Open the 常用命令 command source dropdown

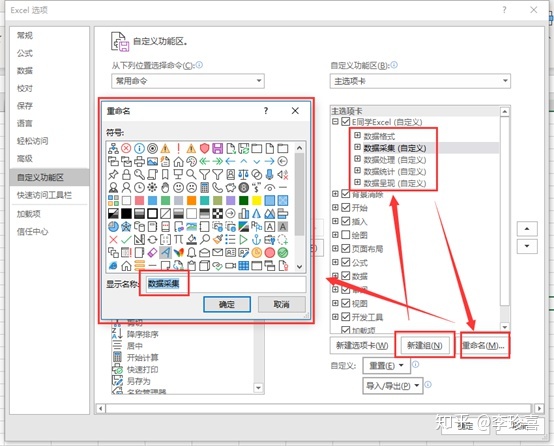click(188, 81)
